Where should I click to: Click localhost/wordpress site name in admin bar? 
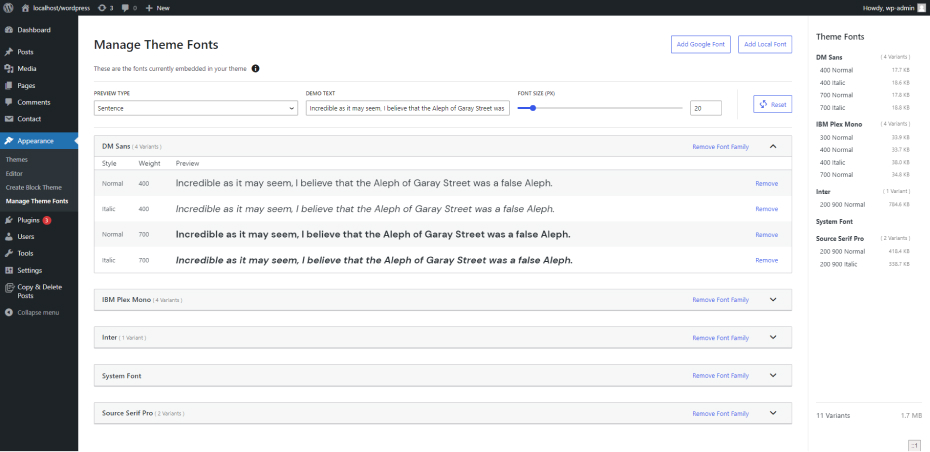(62, 8)
